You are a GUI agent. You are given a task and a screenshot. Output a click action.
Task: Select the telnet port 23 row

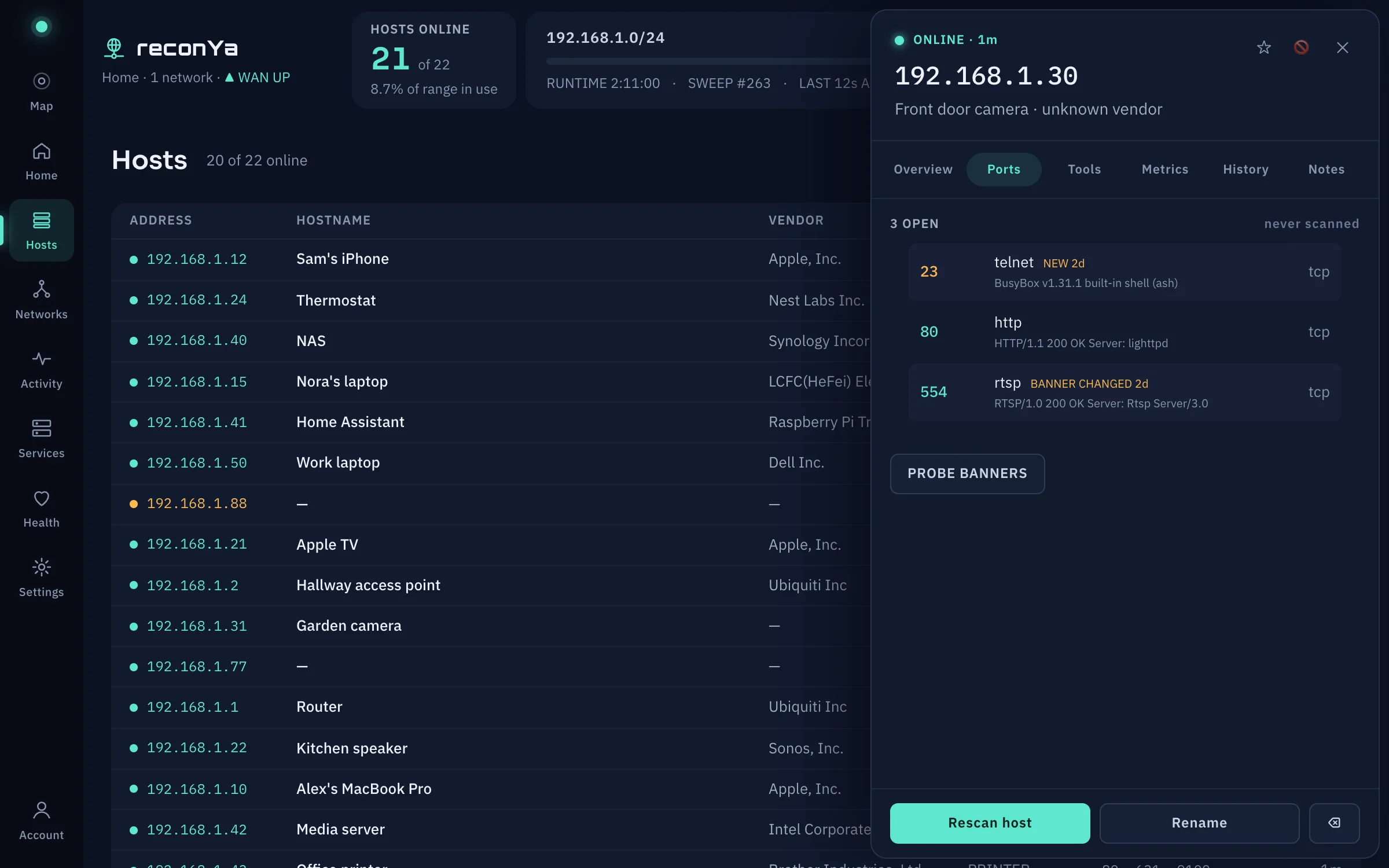point(1125,272)
